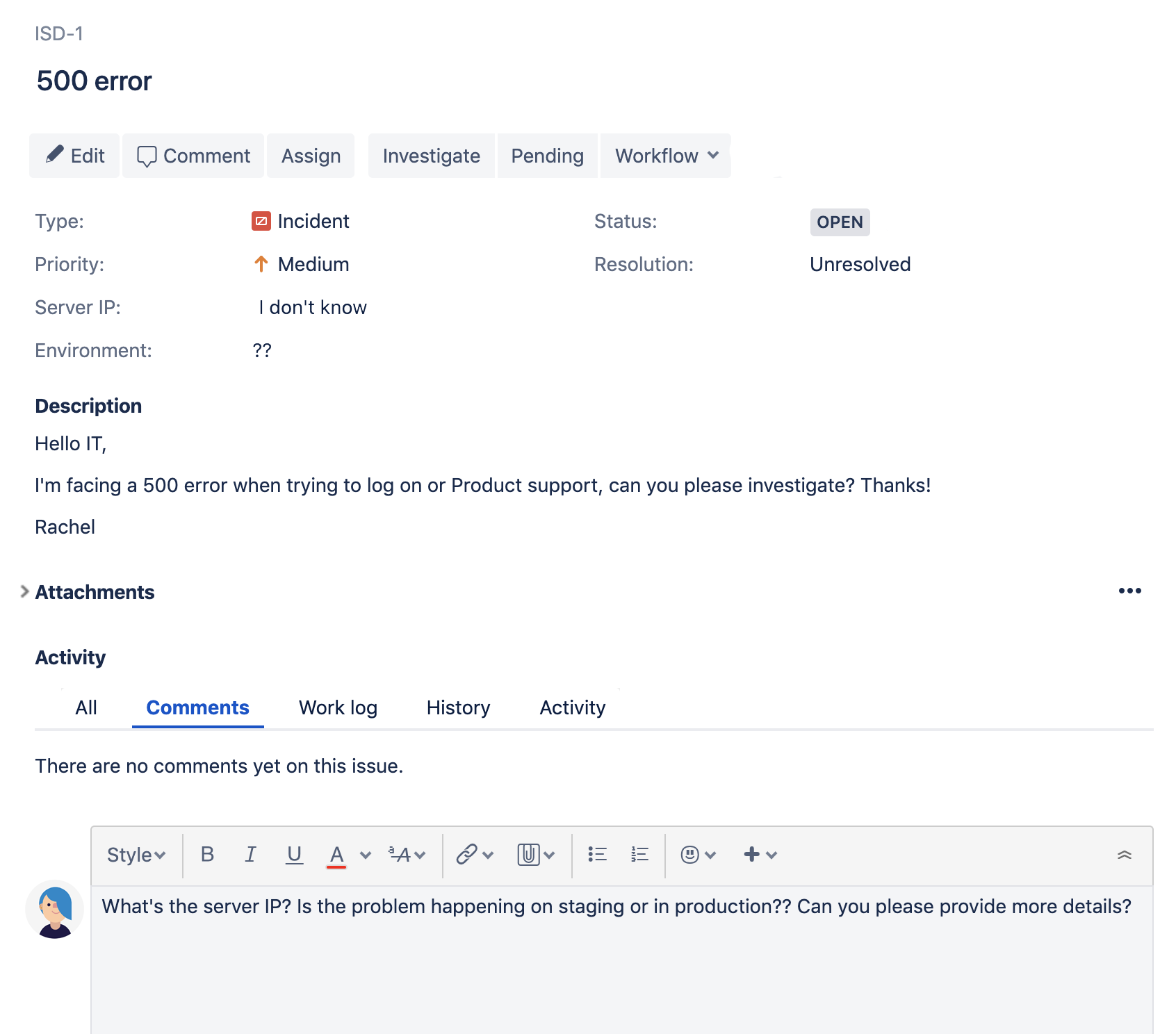
Task: Switch to the All activity tab
Action: click(x=86, y=707)
